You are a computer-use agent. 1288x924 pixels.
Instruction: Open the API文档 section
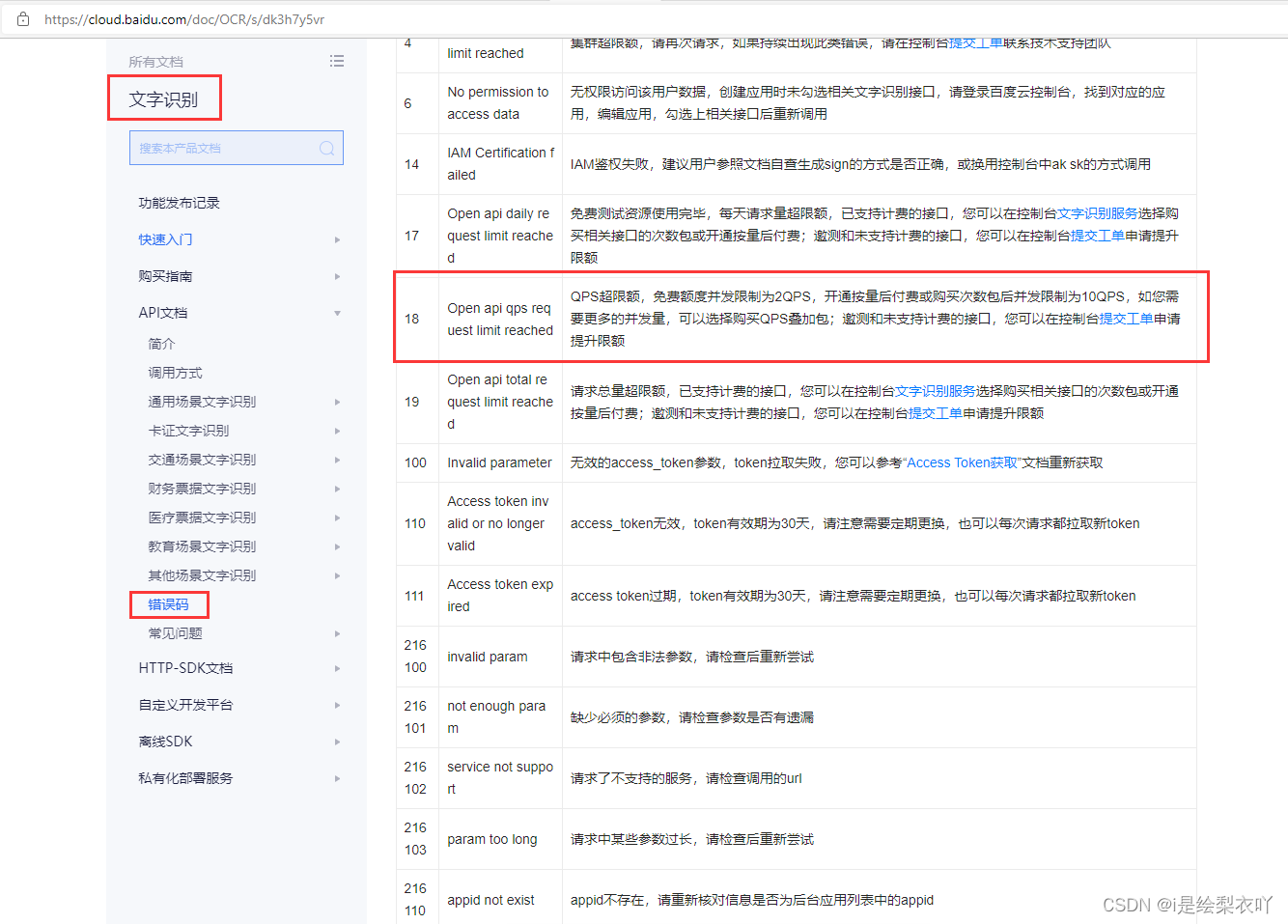[x=163, y=313]
